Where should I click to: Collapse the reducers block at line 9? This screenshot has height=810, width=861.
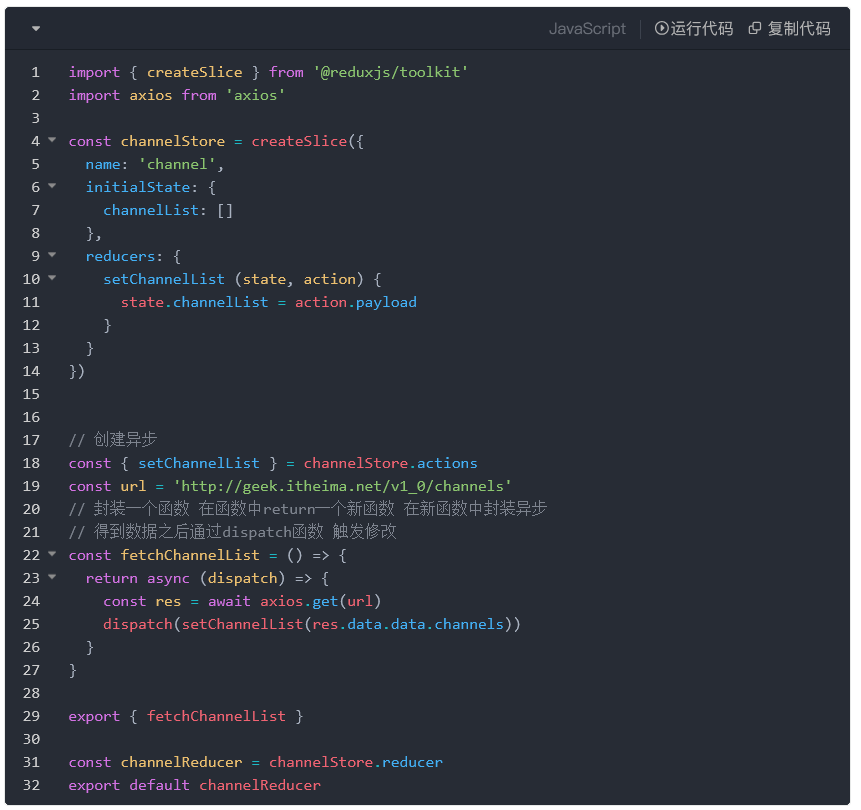(x=52, y=256)
